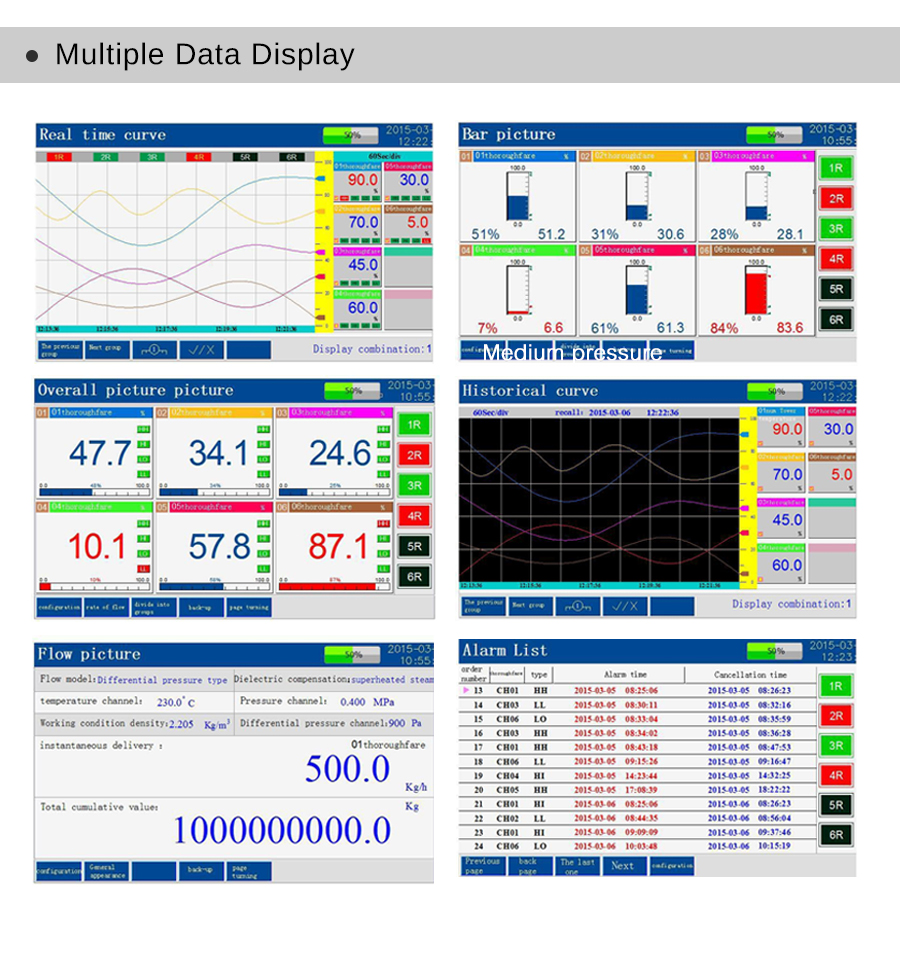Toggle the green 1R relay in Bar picture
Screen dimensions: 900x964
[x=836, y=168]
